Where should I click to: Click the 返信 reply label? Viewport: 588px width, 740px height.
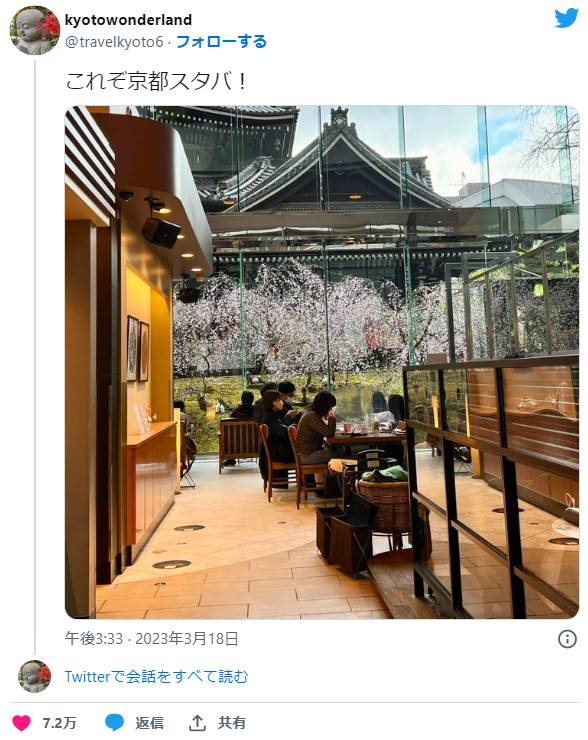point(149,723)
